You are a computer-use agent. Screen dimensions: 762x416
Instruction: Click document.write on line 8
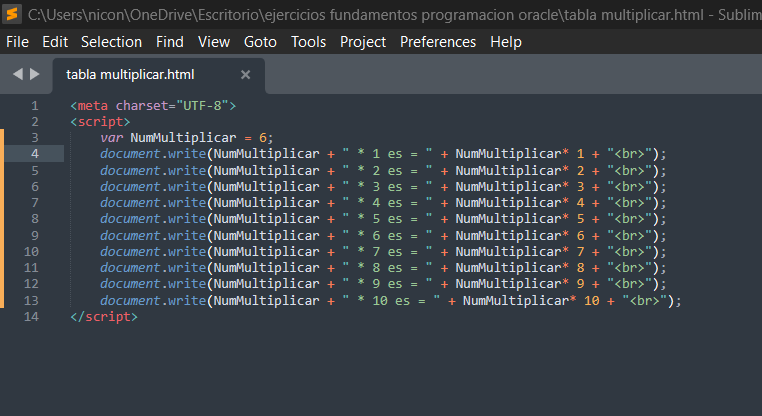(x=153, y=219)
